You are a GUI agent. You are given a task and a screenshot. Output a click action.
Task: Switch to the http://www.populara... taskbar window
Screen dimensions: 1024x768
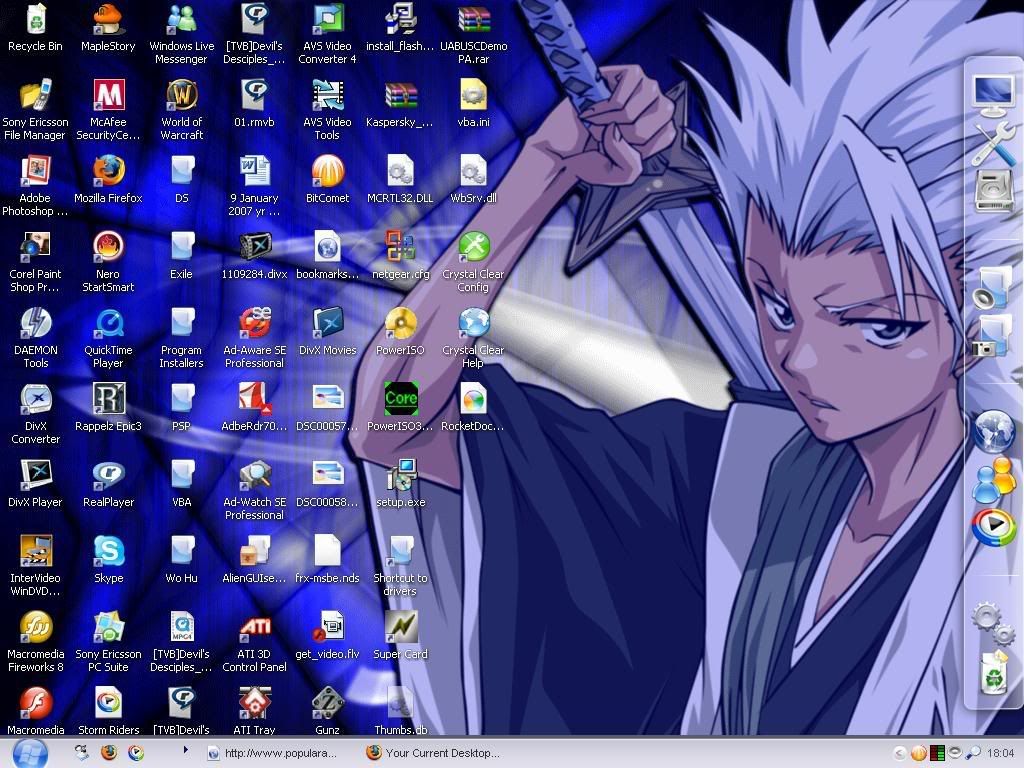pos(272,753)
